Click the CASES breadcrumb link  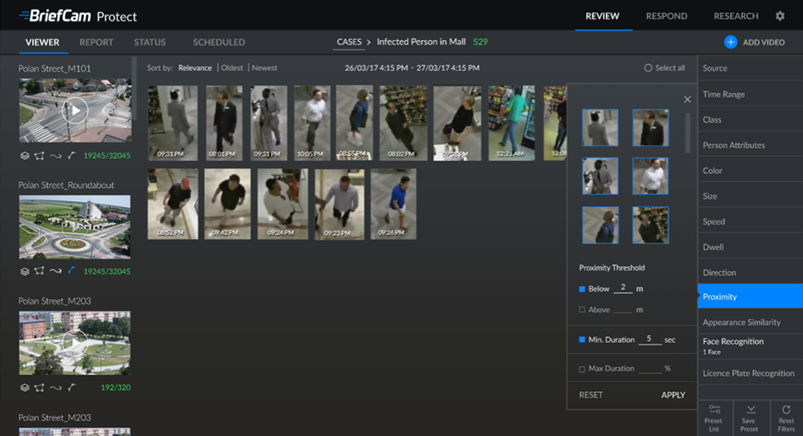click(x=349, y=42)
